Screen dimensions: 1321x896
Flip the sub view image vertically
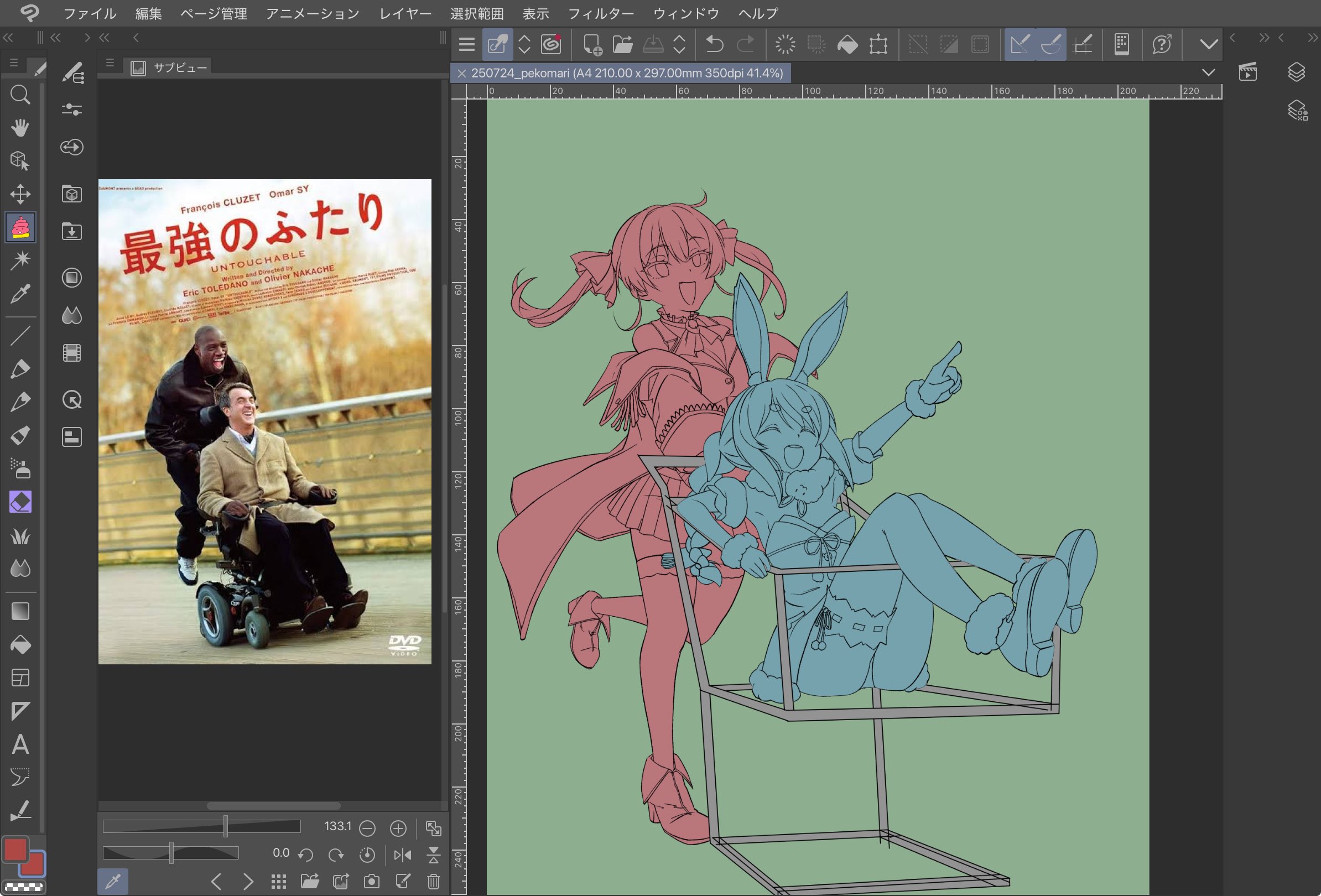click(x=434, y=855)
